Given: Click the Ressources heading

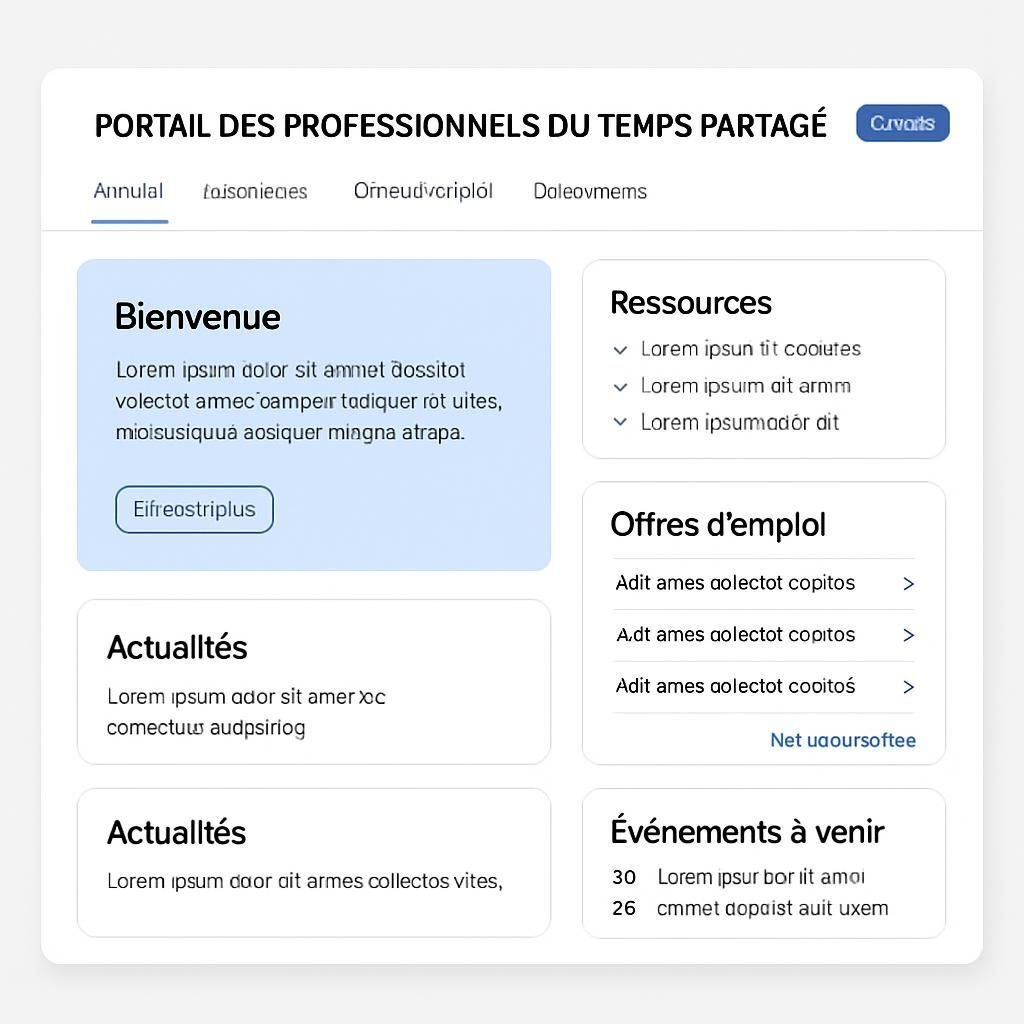Looking at the screenshot, I should coord(691,303).
